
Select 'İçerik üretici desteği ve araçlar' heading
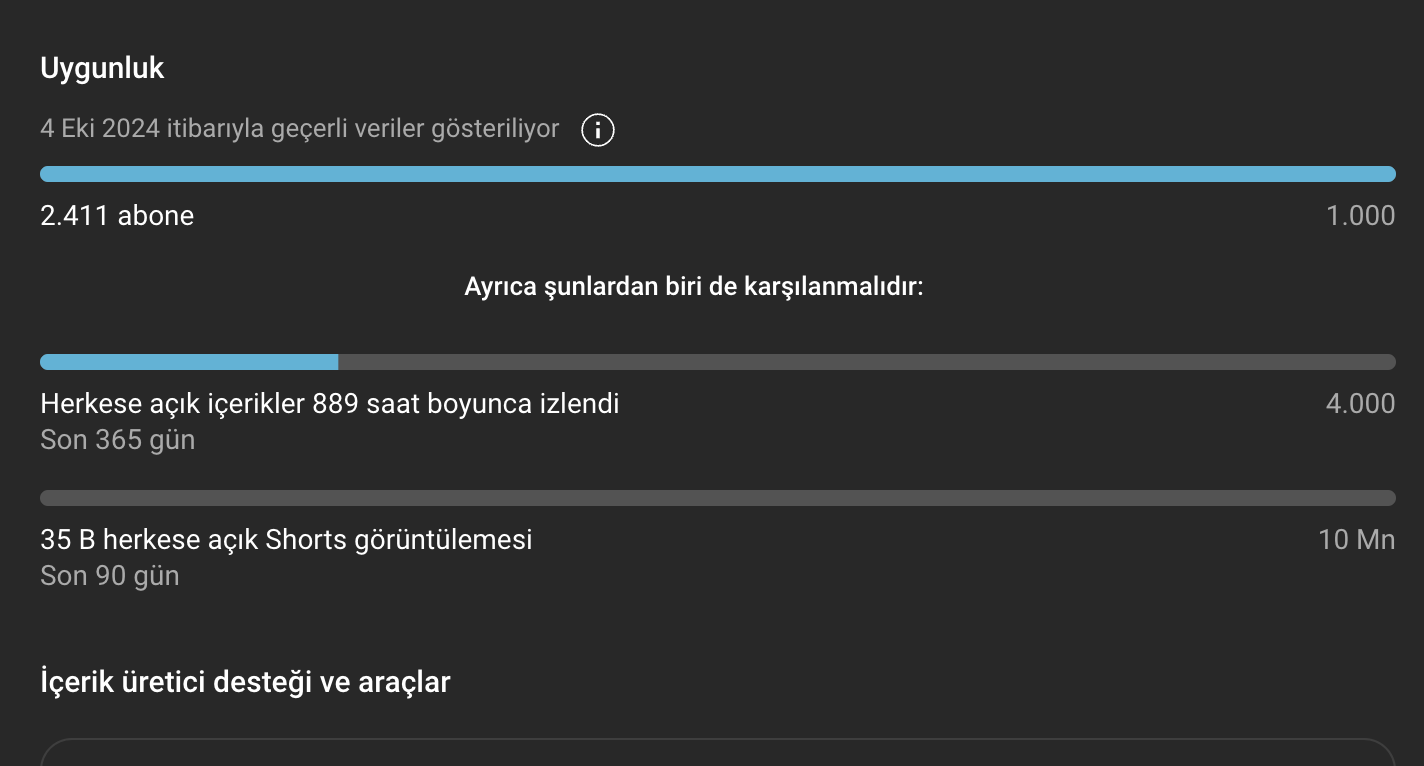coord(245,683)
